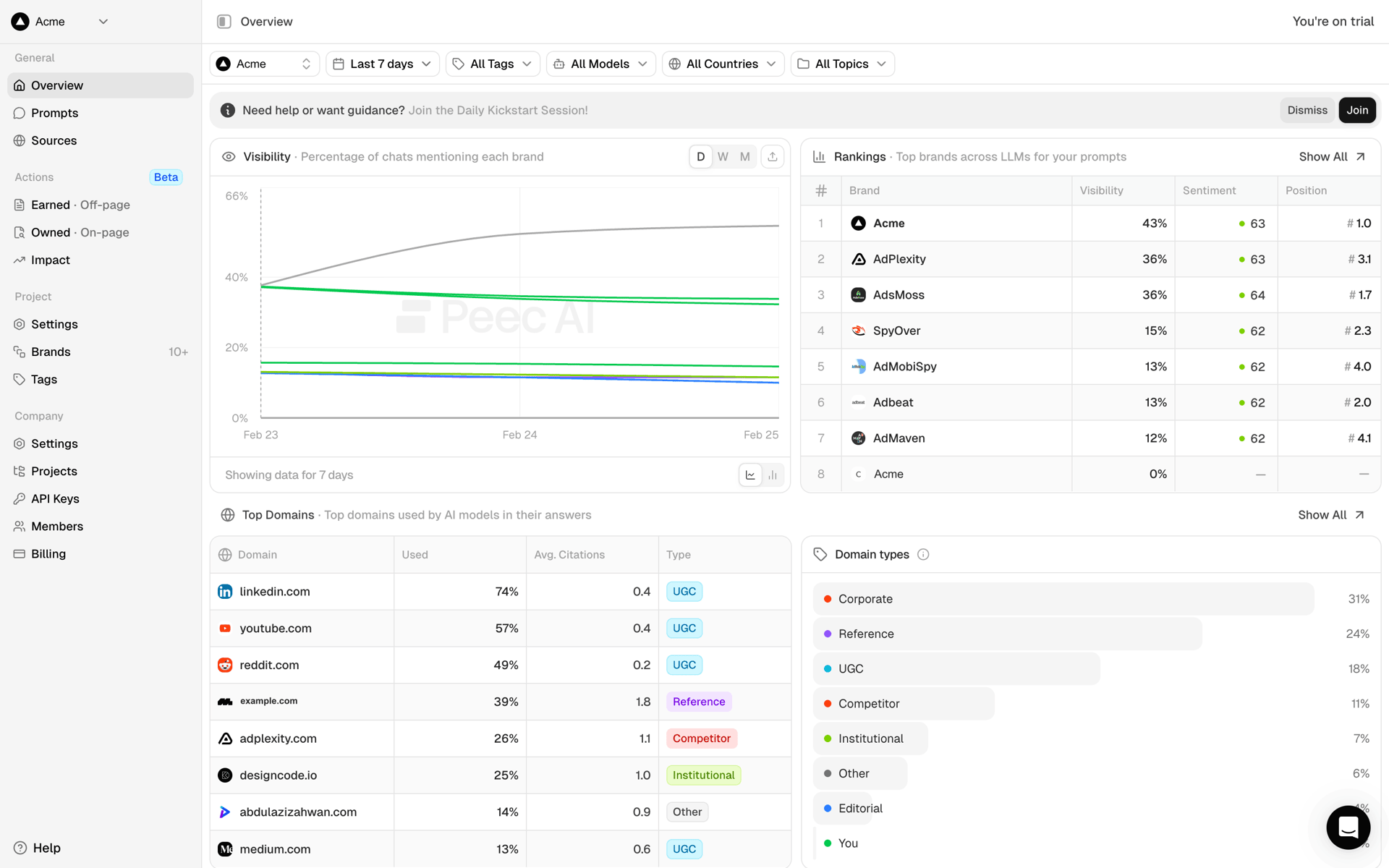Switch to bar chart view icon
This screenshot has width=1389, height=868.
(773, 475)
